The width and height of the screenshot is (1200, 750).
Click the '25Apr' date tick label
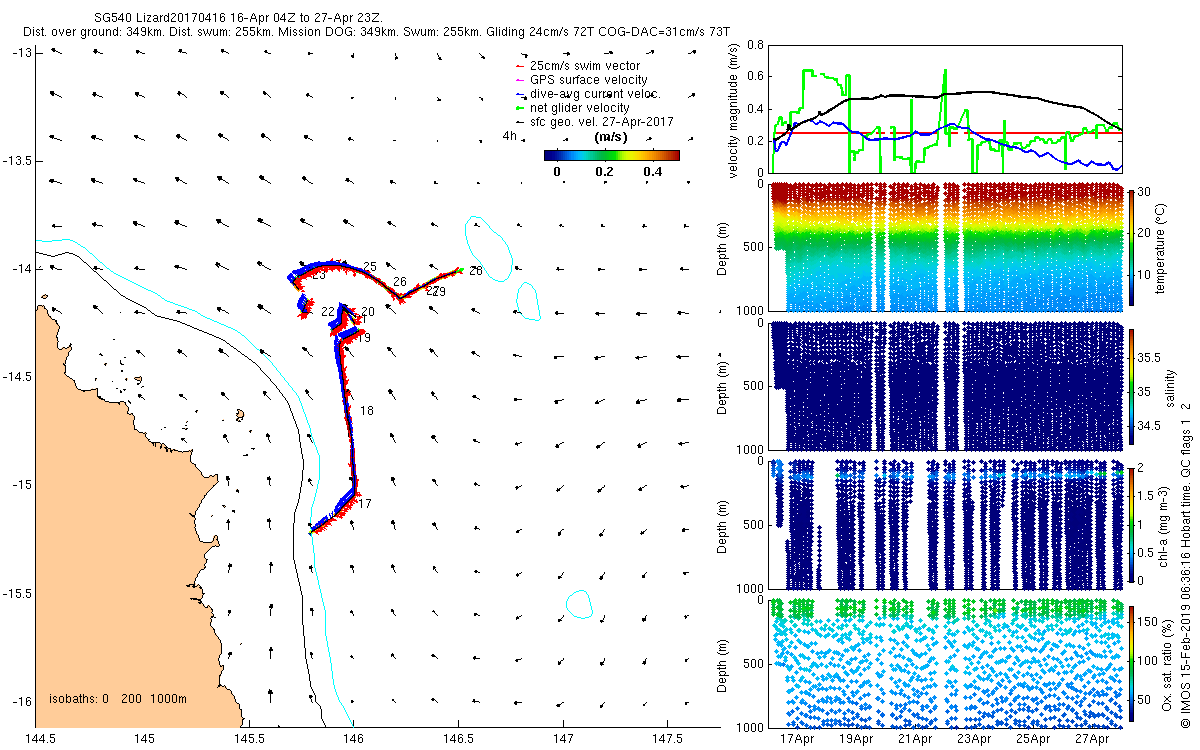(1033, 740)
